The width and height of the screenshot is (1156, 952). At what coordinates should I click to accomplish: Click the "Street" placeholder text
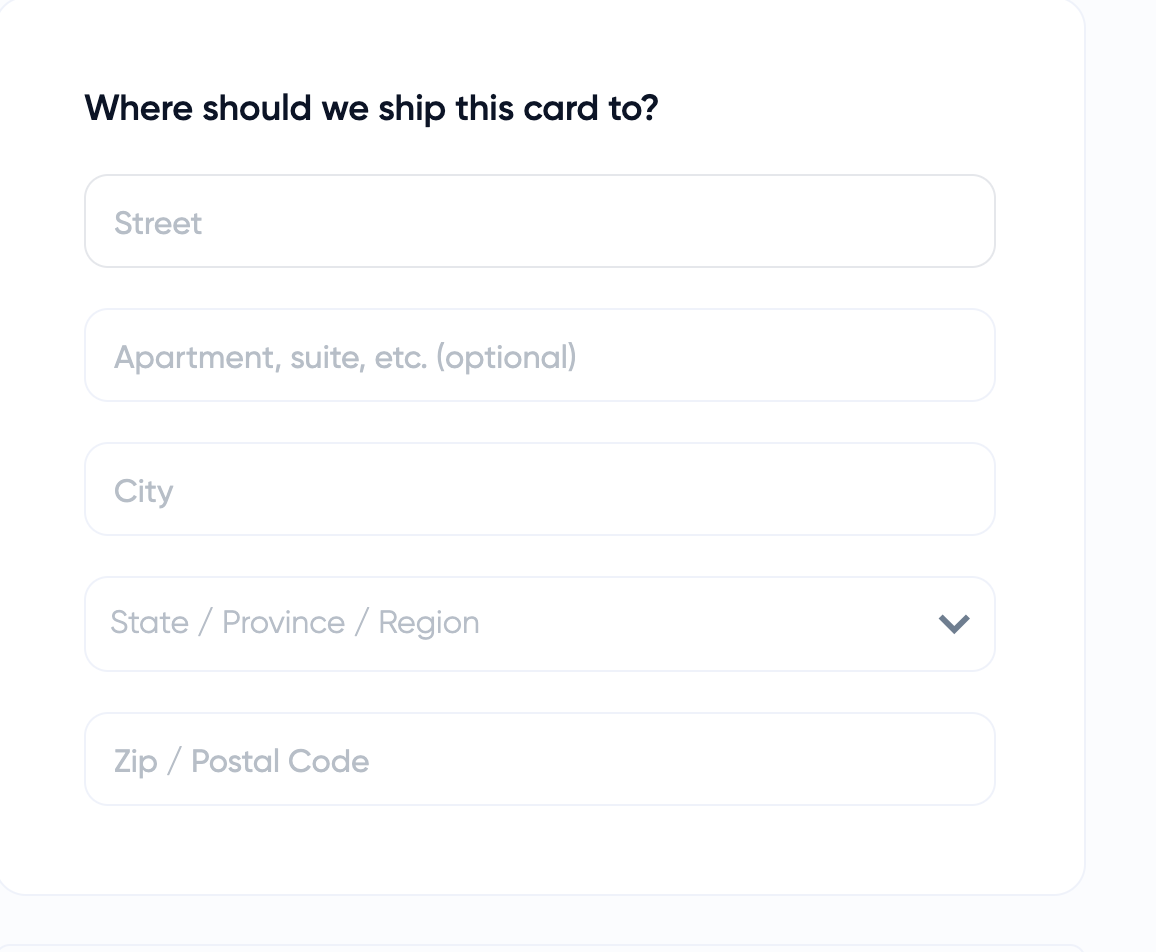click(158, 223)
